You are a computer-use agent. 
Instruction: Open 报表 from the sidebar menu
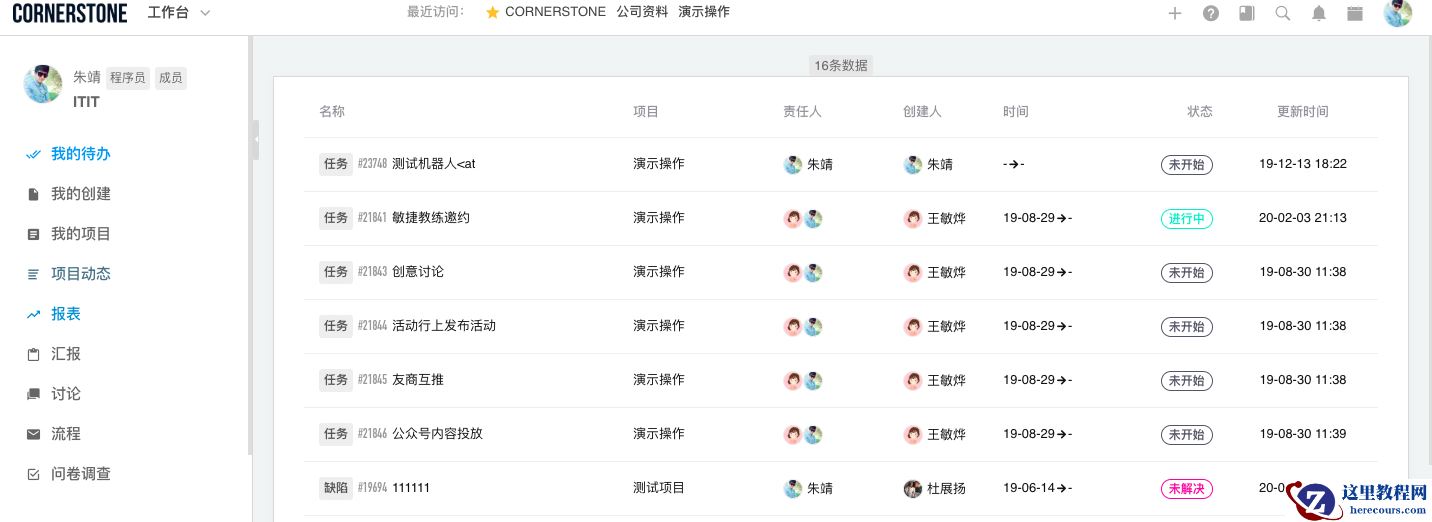pyautogui.click(x=65, y=314)
